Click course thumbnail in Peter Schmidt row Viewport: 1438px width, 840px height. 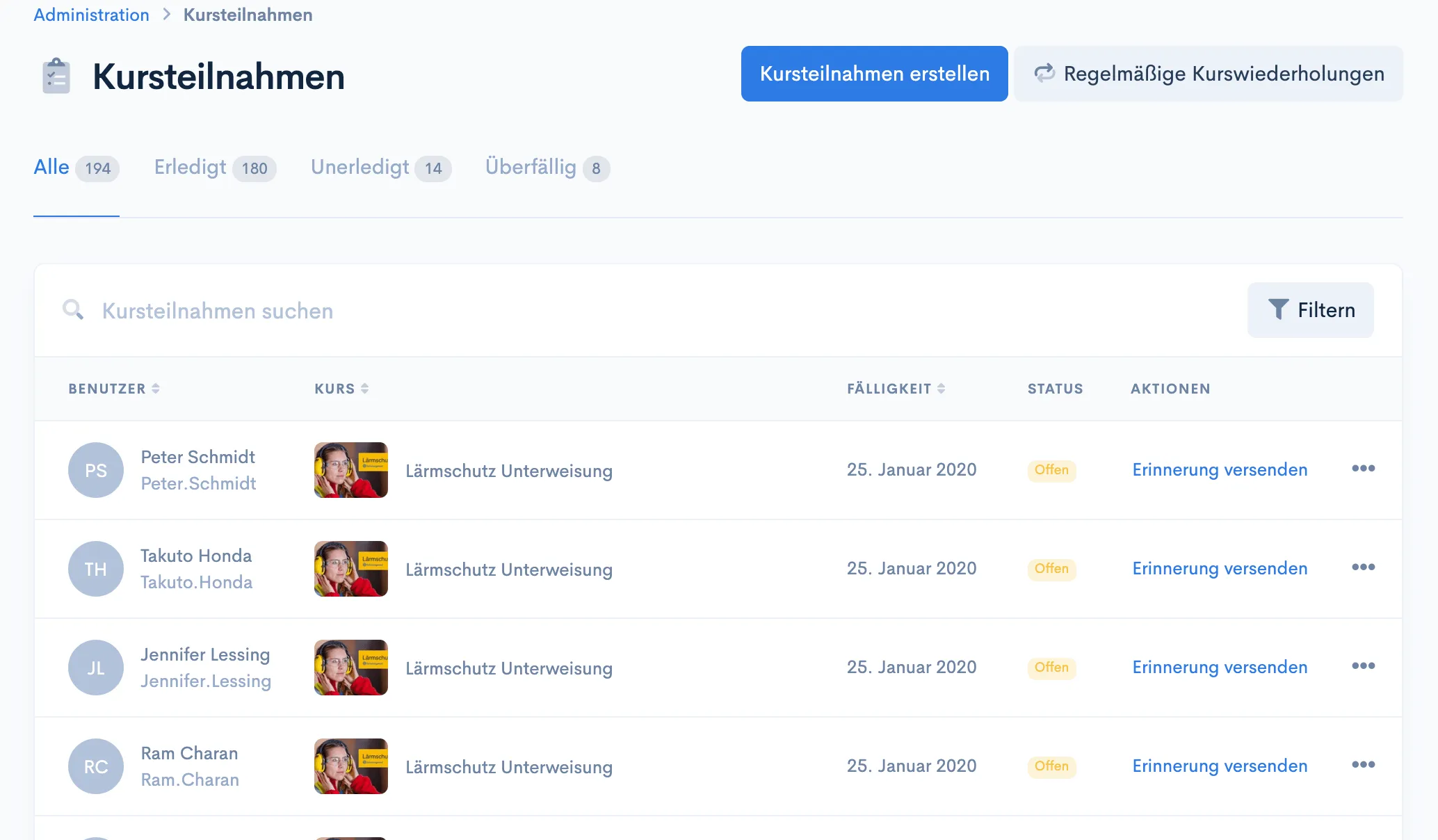(x=351, y=470)
